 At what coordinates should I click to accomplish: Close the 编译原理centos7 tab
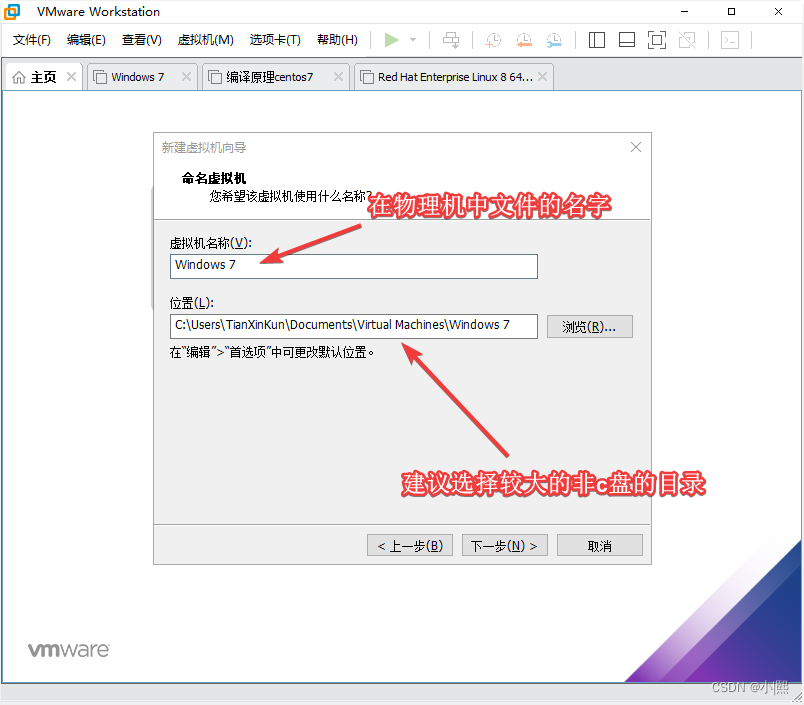click(338, 77)
